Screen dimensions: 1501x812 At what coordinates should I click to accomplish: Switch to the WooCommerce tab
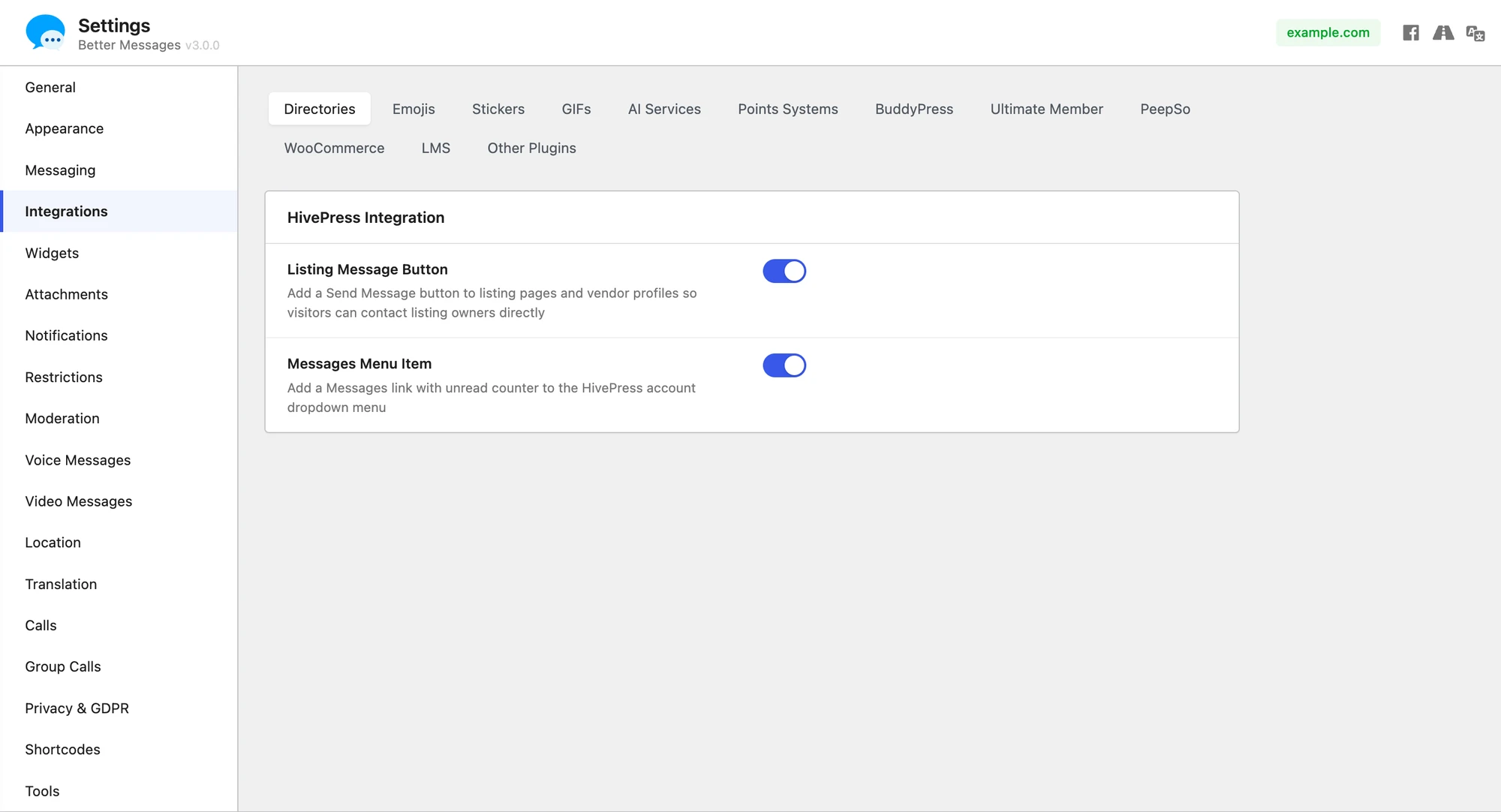334,148
